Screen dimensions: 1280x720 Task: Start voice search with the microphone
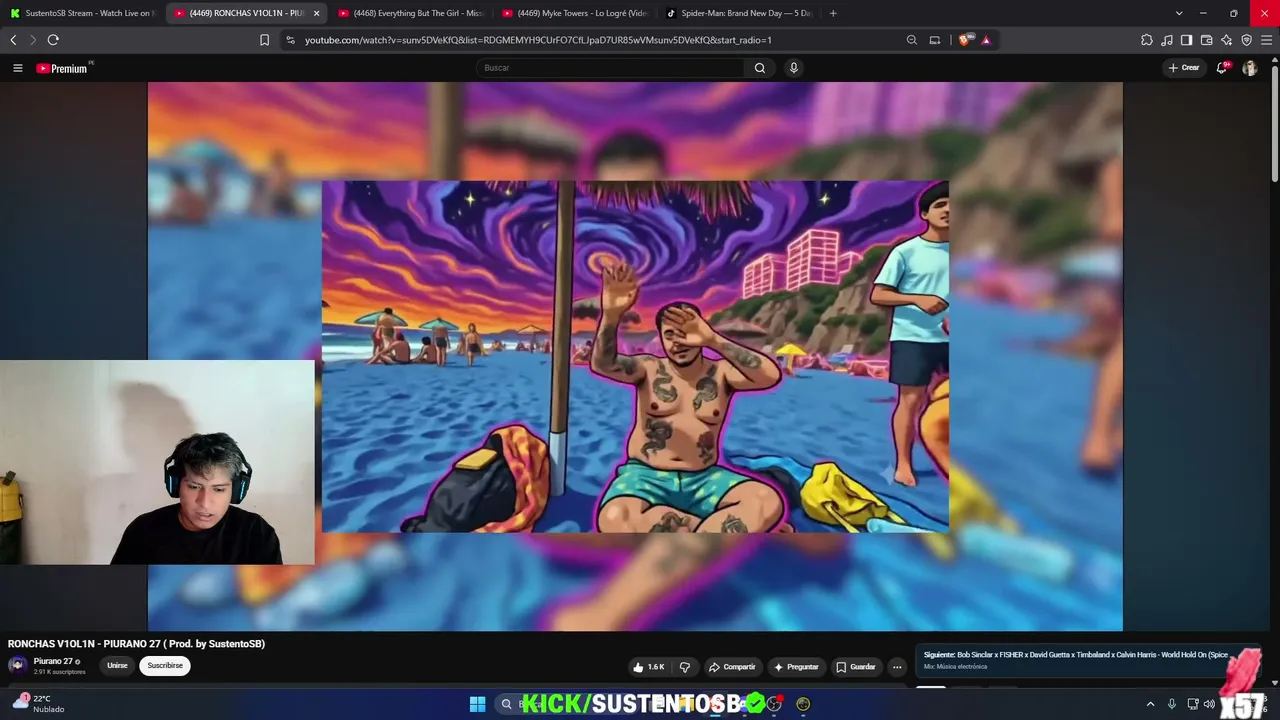coord(794,68)
